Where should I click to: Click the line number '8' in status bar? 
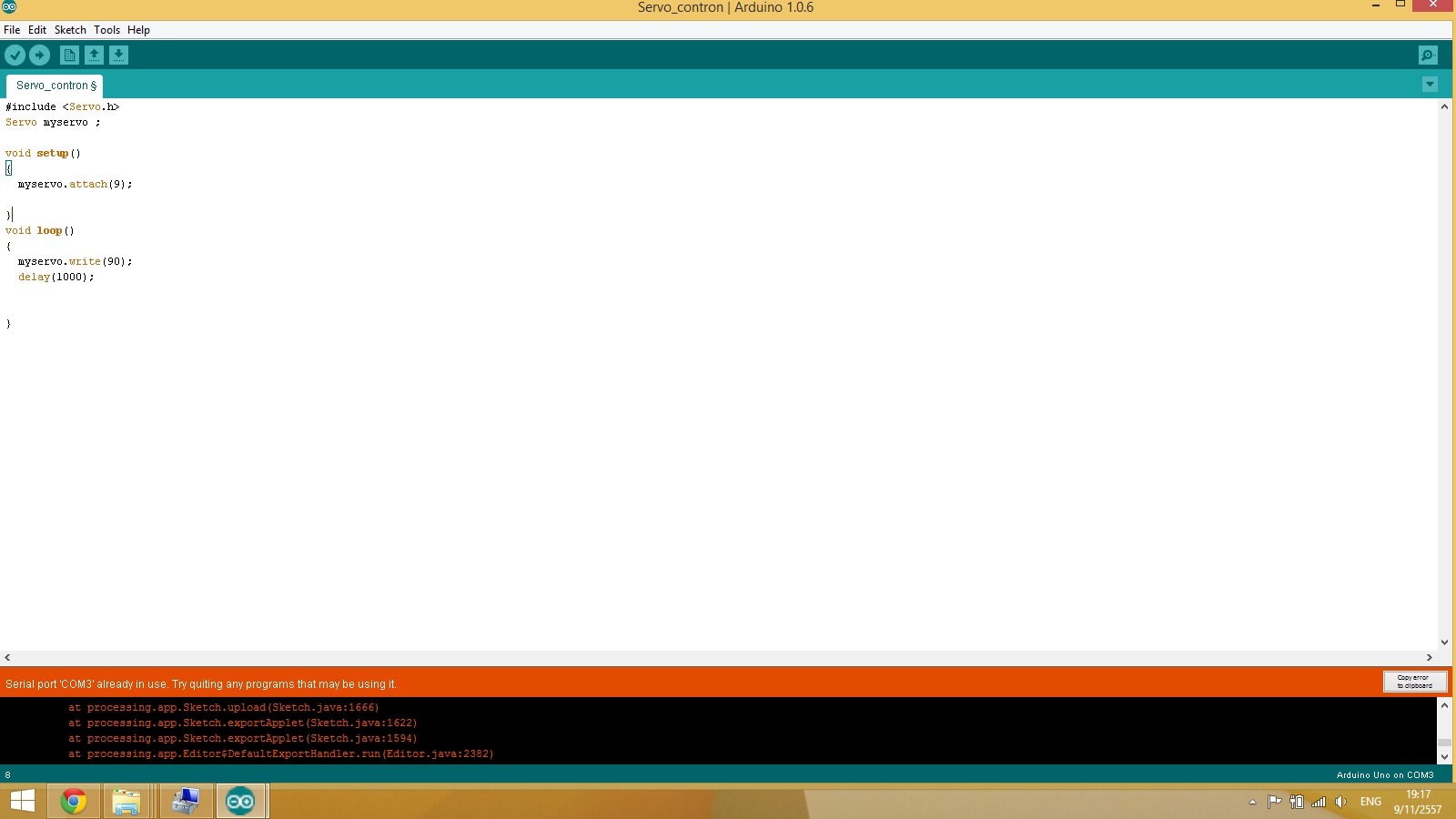click(8, 775)
